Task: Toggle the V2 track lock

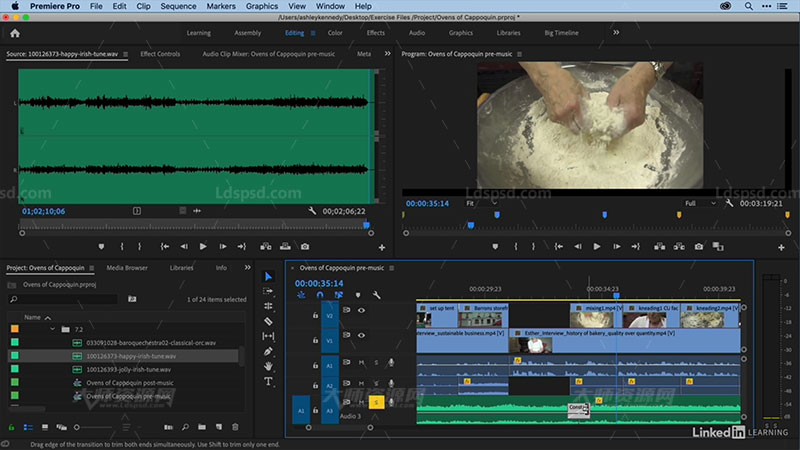Action: tap(315, 316)
